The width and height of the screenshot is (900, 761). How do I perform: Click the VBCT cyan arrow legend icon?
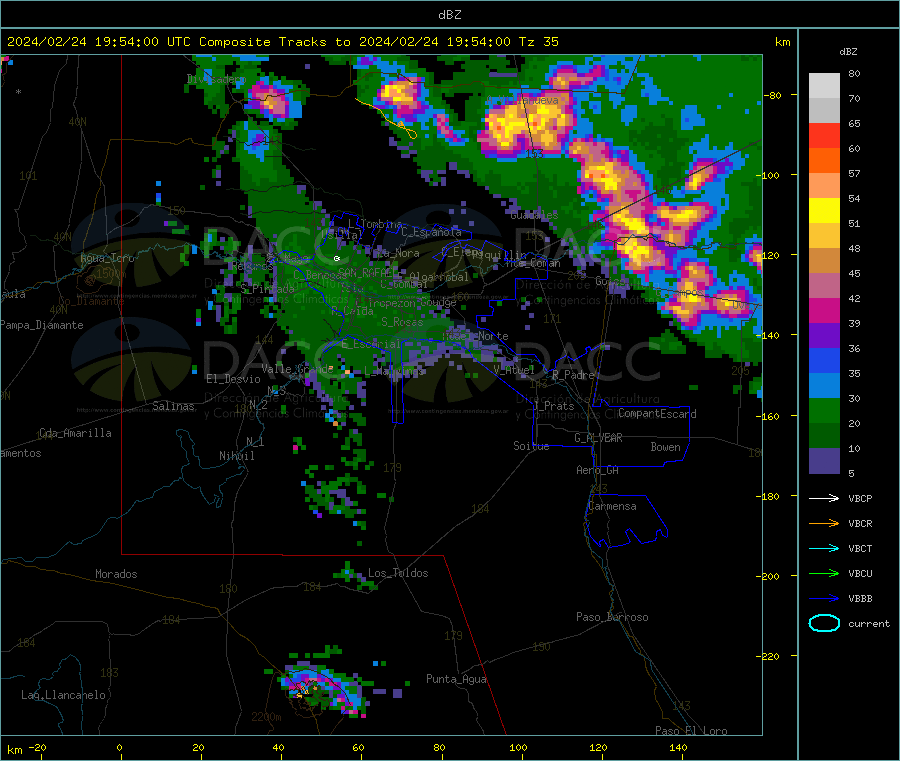(824, 548)
